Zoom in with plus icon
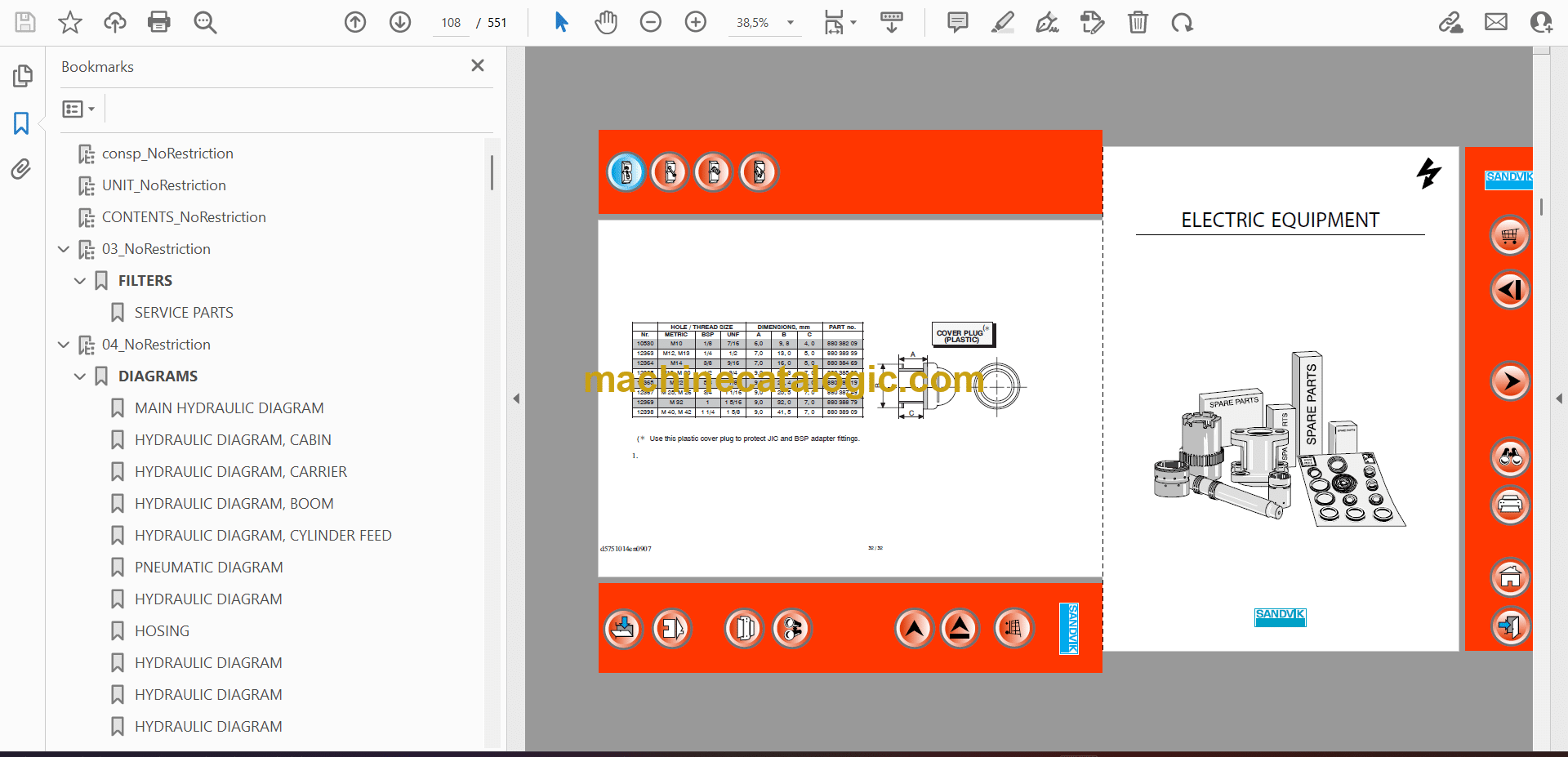This screenshot has height=757, width=1568. [x=696, y=22]
